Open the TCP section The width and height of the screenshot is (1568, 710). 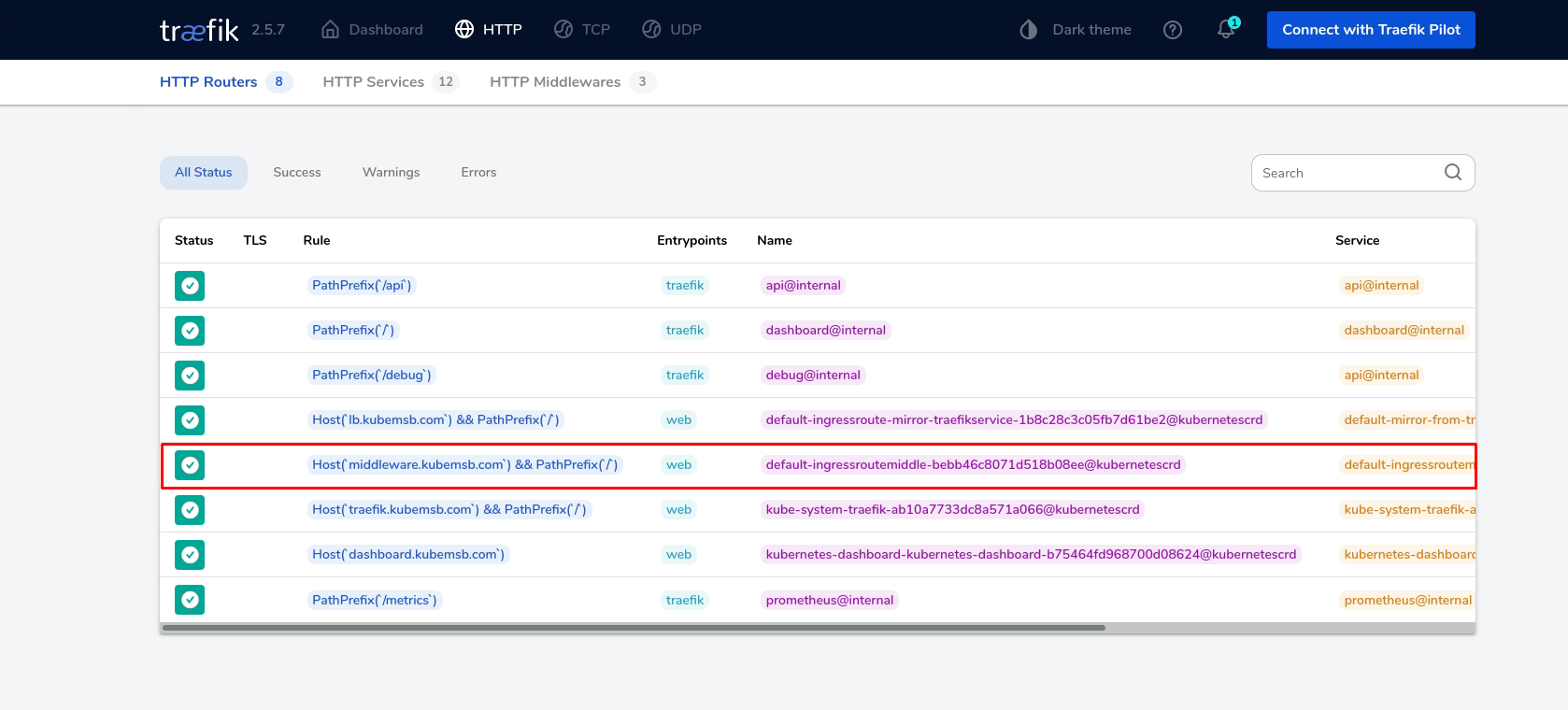coord(582,30)
